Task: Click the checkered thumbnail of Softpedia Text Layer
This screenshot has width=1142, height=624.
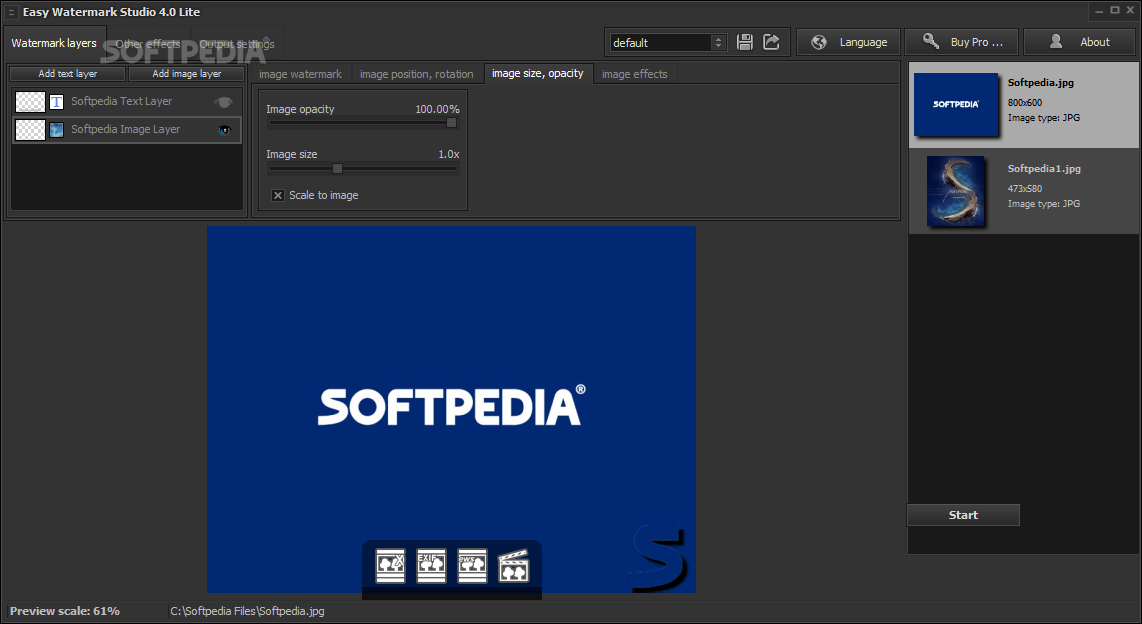Action: click(30, 102)
